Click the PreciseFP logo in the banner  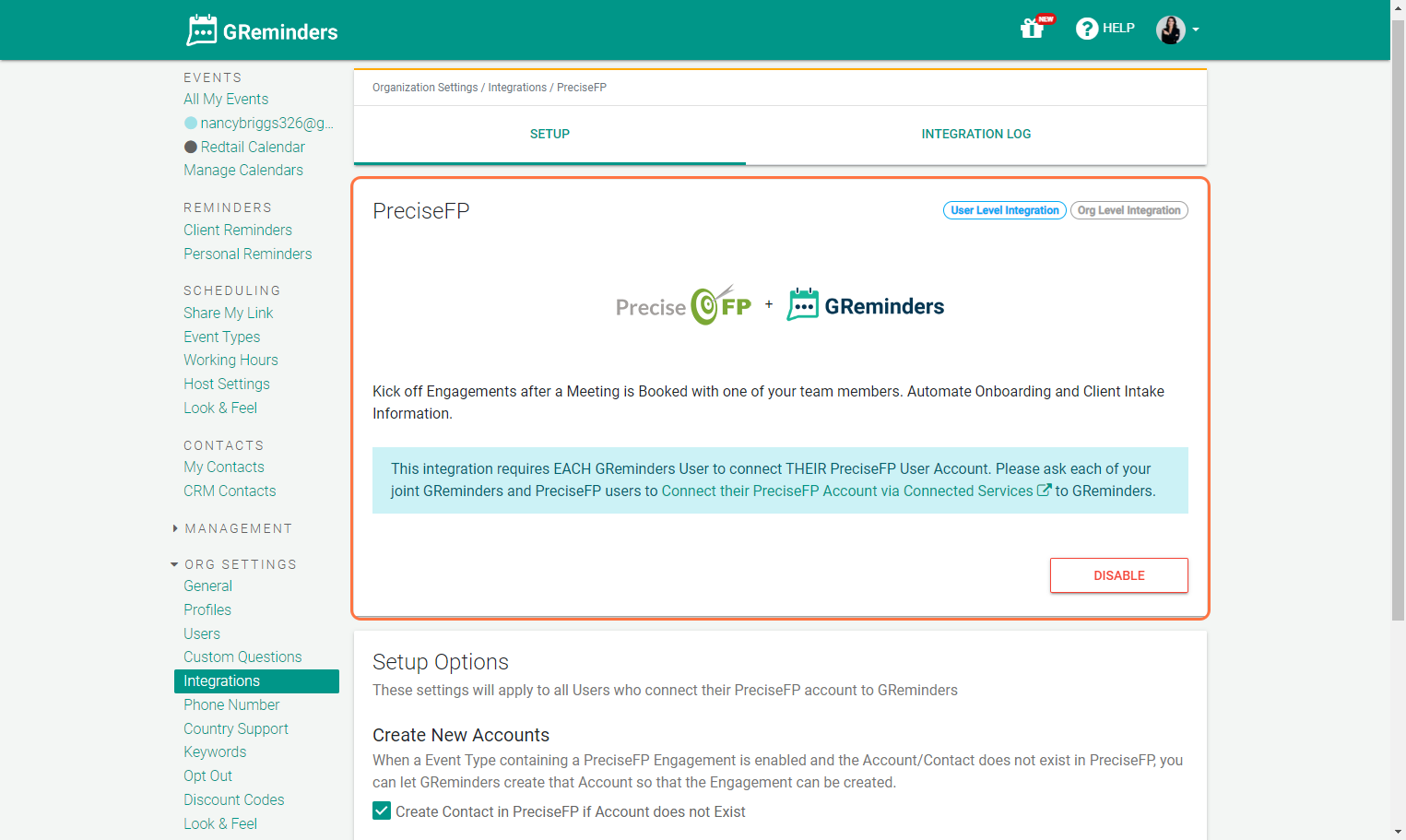(683, 304)
